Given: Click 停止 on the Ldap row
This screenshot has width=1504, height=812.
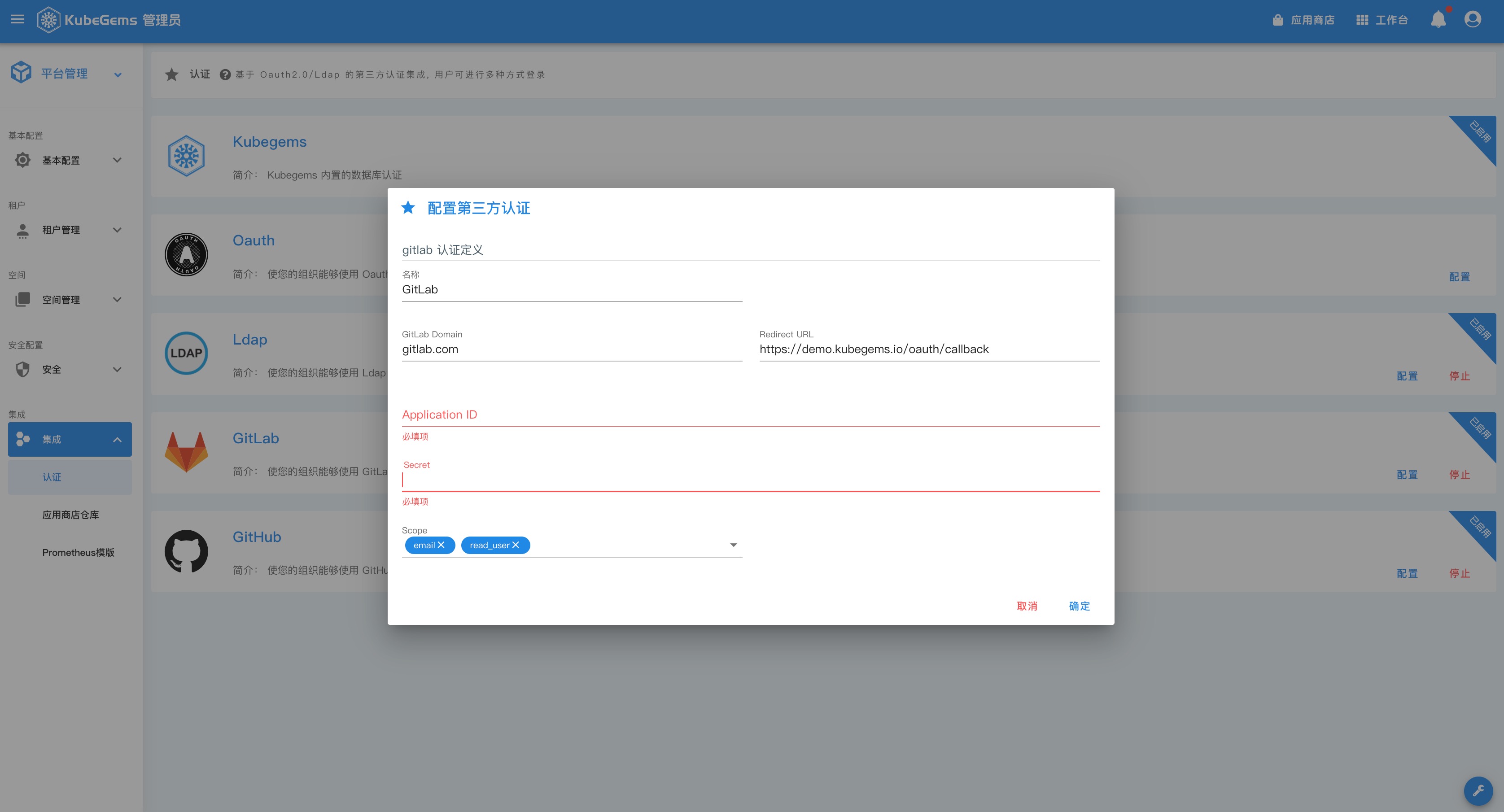Looking at the screenshot, I should (x=1460, y=376).
